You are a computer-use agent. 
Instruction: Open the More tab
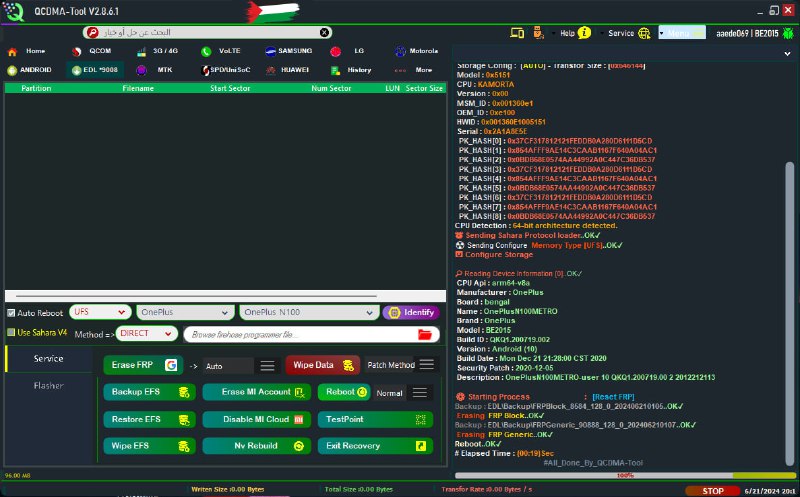coord(414,70)
